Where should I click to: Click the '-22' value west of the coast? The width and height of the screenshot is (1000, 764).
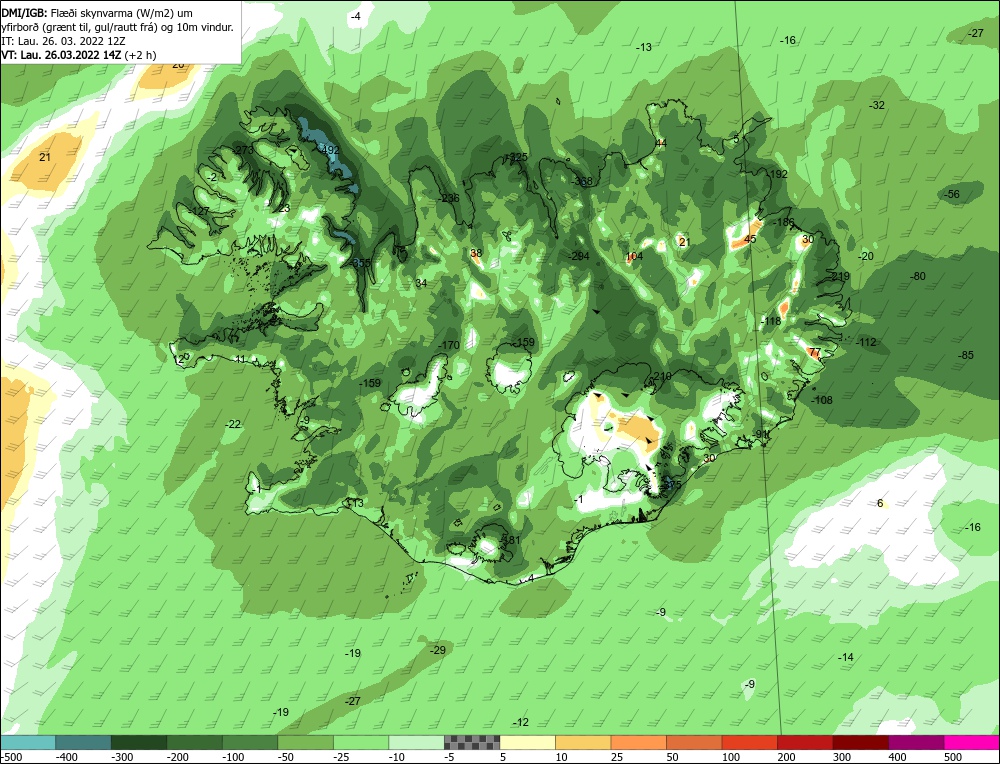pos(234,424)
